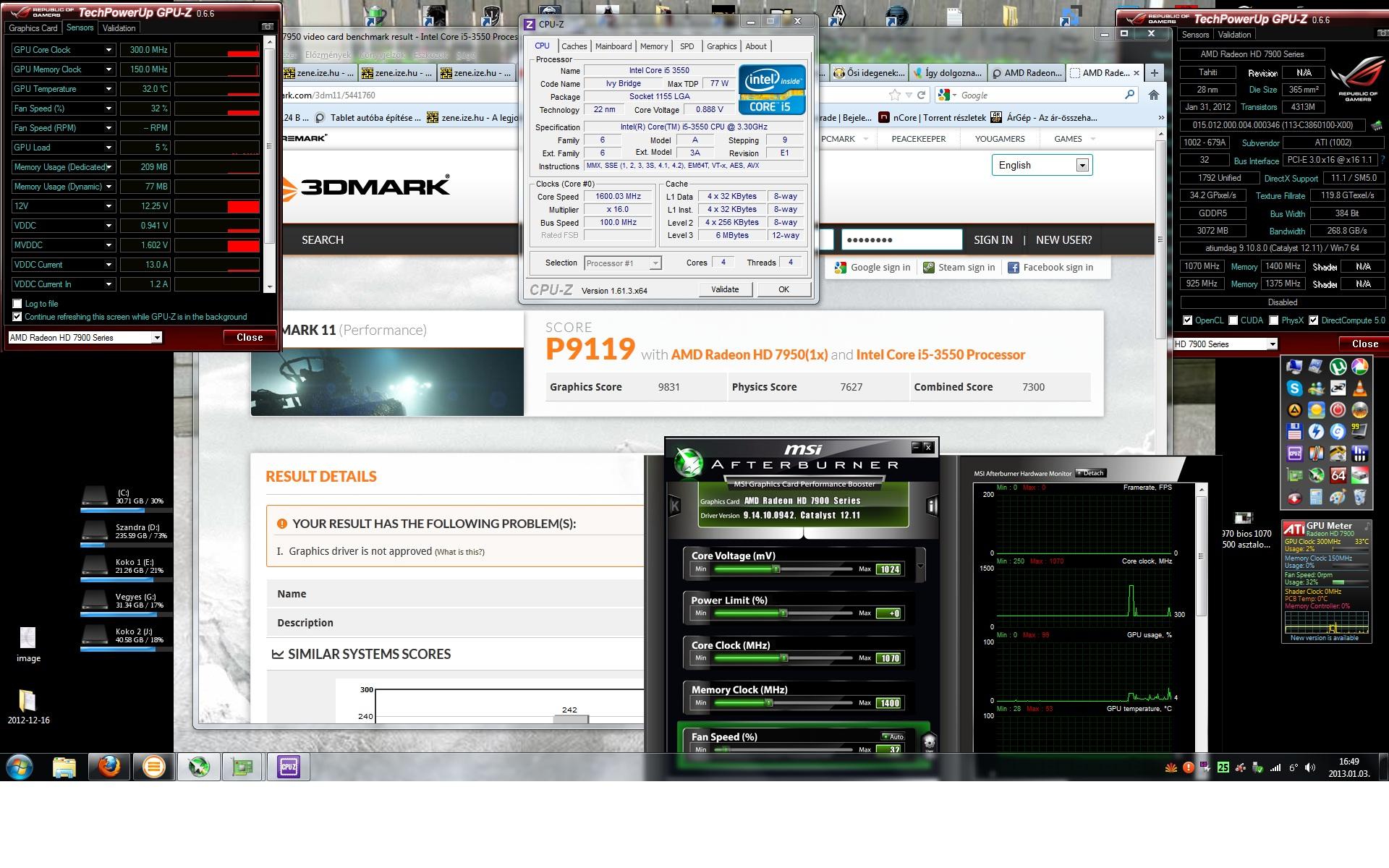
Task: Open Afterburner user fan settings gear icon
Action: point(929,741)
